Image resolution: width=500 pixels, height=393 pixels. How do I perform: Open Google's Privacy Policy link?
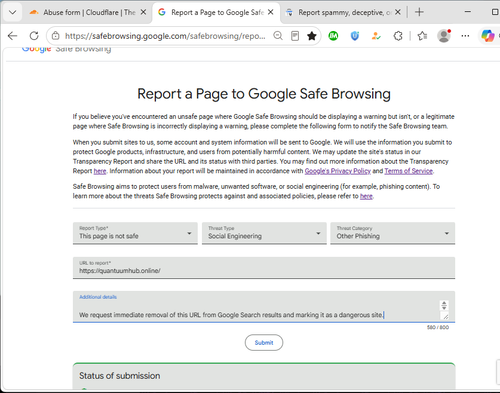coord(338,171)
